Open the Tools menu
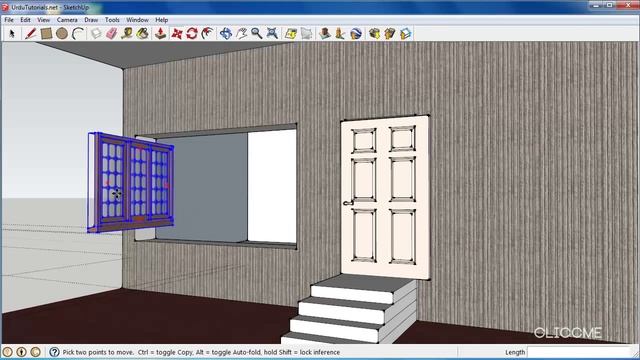640x360 pixels. pos(112,20)
